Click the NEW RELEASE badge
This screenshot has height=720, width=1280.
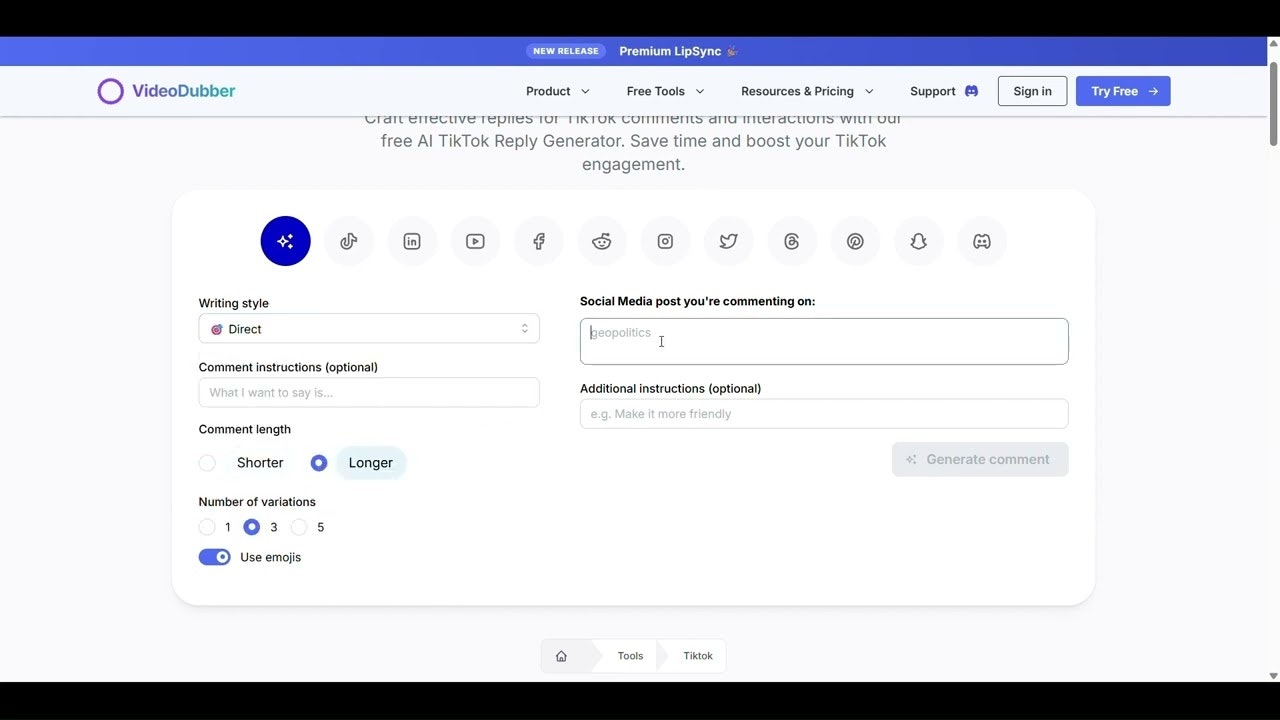[x=566, y=51]
